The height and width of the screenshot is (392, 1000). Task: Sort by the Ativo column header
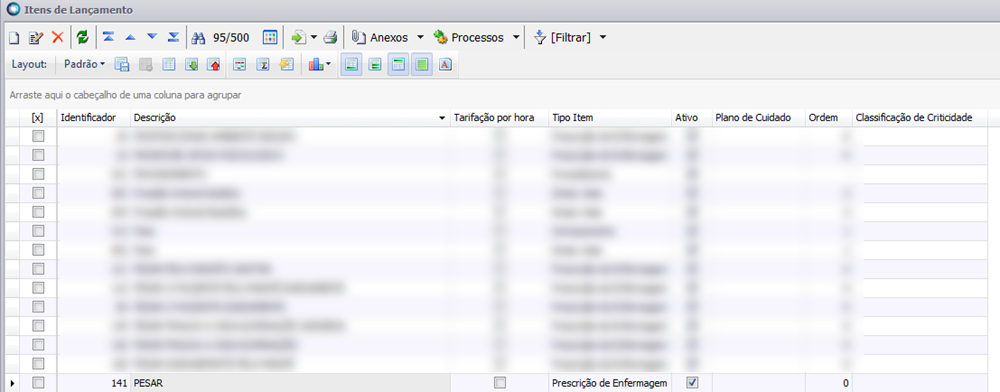coord(692,118)
